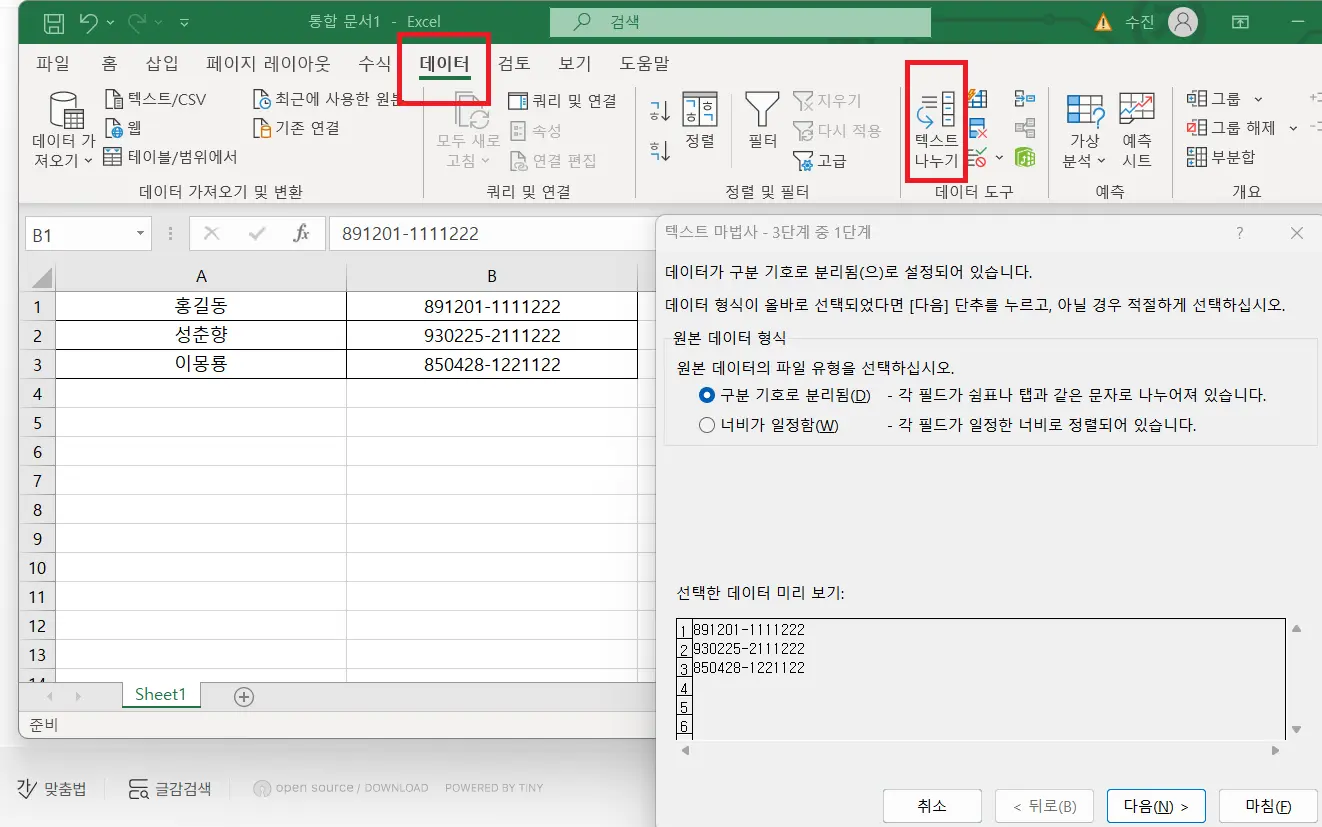The width and height of the screenshot is (1322, 827).
Task: Open the 그룹 dropdown arrow
Action: (1258, 99)
